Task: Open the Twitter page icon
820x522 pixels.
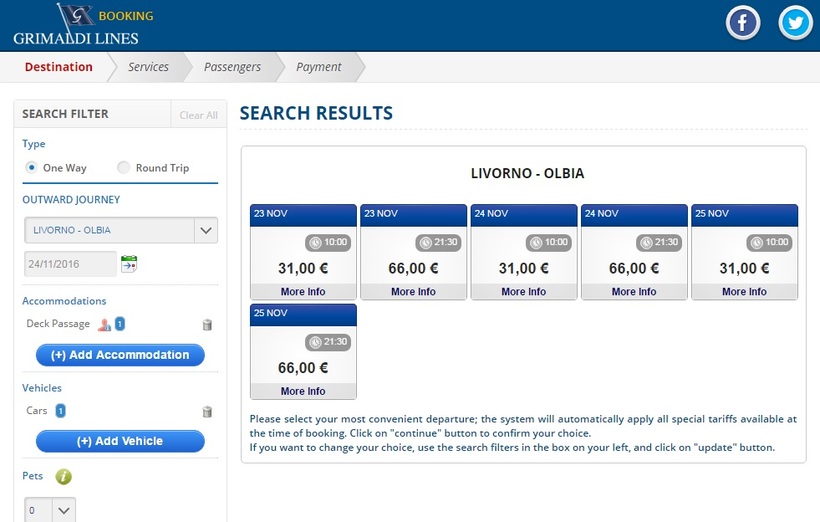Action: coord(796,23)
